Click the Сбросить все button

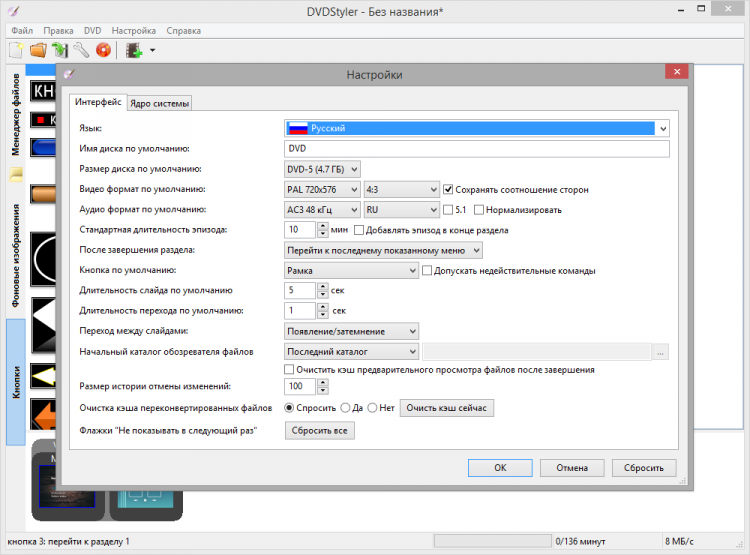[x=320, y=431]
